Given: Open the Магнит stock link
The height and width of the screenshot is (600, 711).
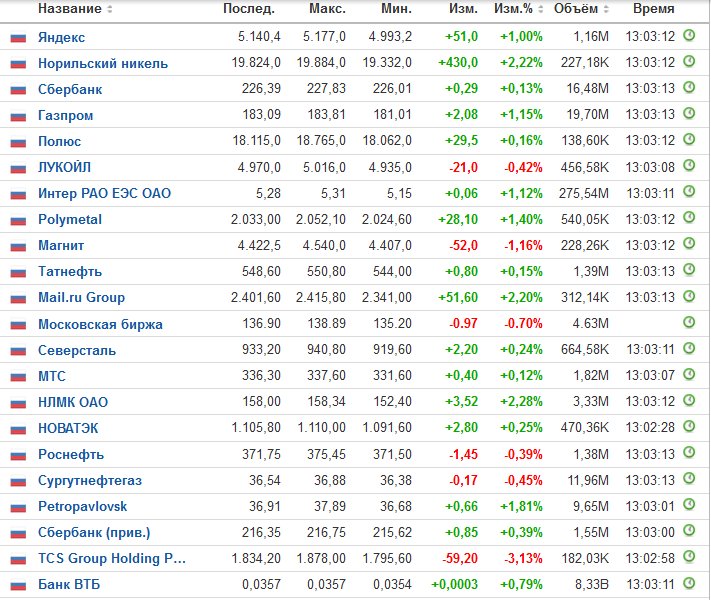Looking at the screenshot, I should tap(61, 245).
